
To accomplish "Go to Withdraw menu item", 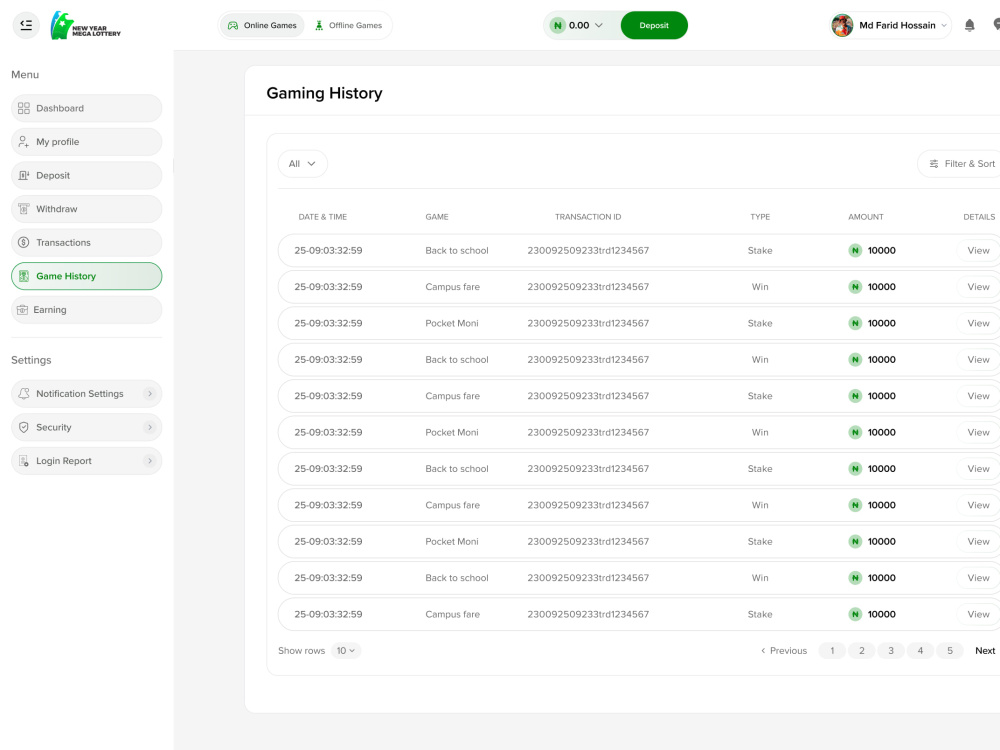I will 87,209.
